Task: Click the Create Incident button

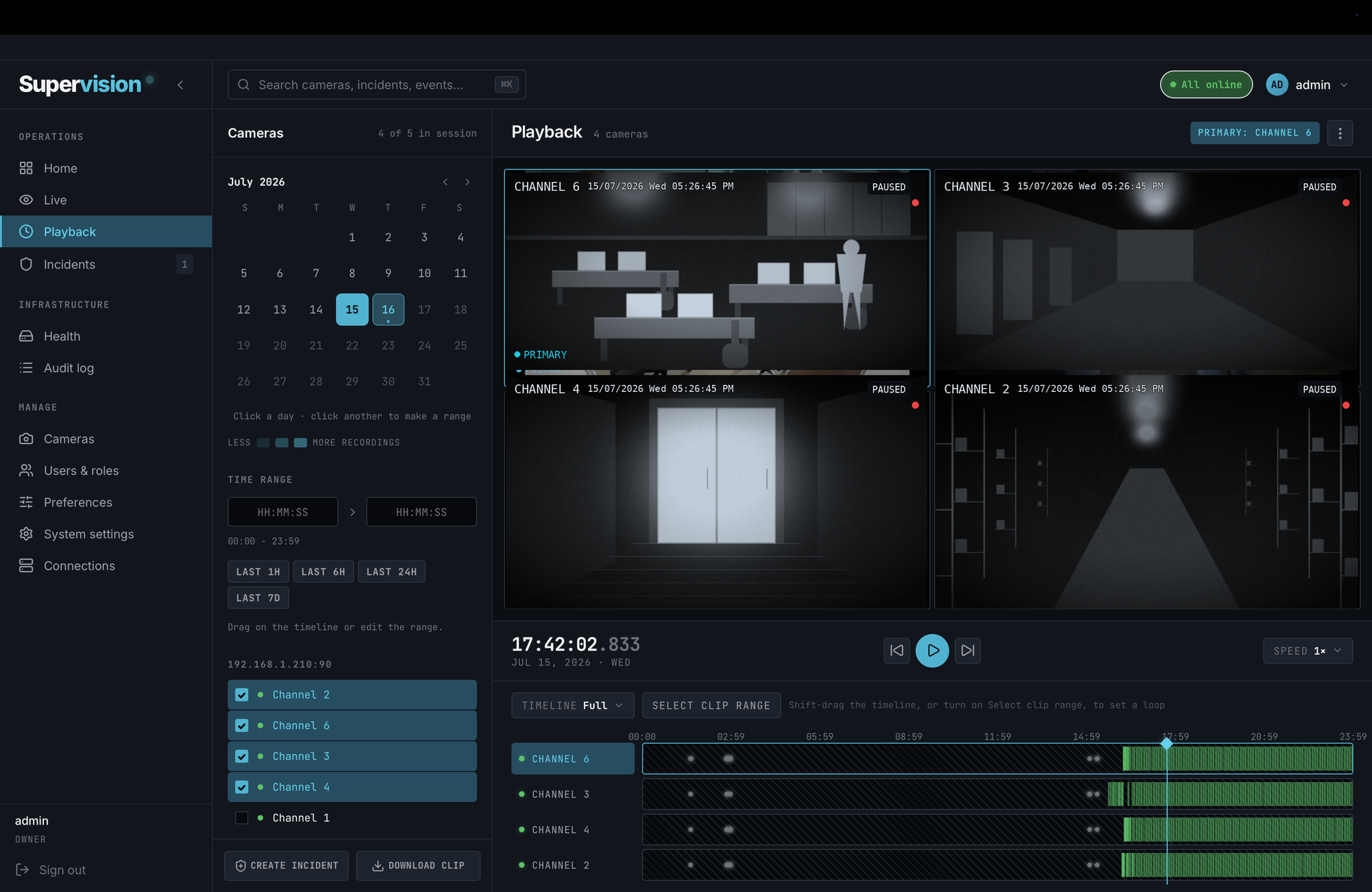Action: [x=286, y=866]
